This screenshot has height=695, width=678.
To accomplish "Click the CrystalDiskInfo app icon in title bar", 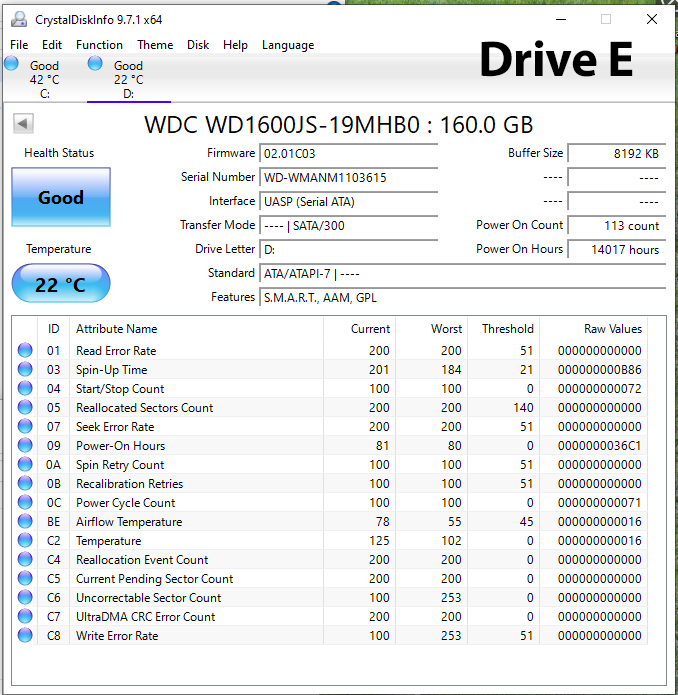I will [x=19, y=20].
